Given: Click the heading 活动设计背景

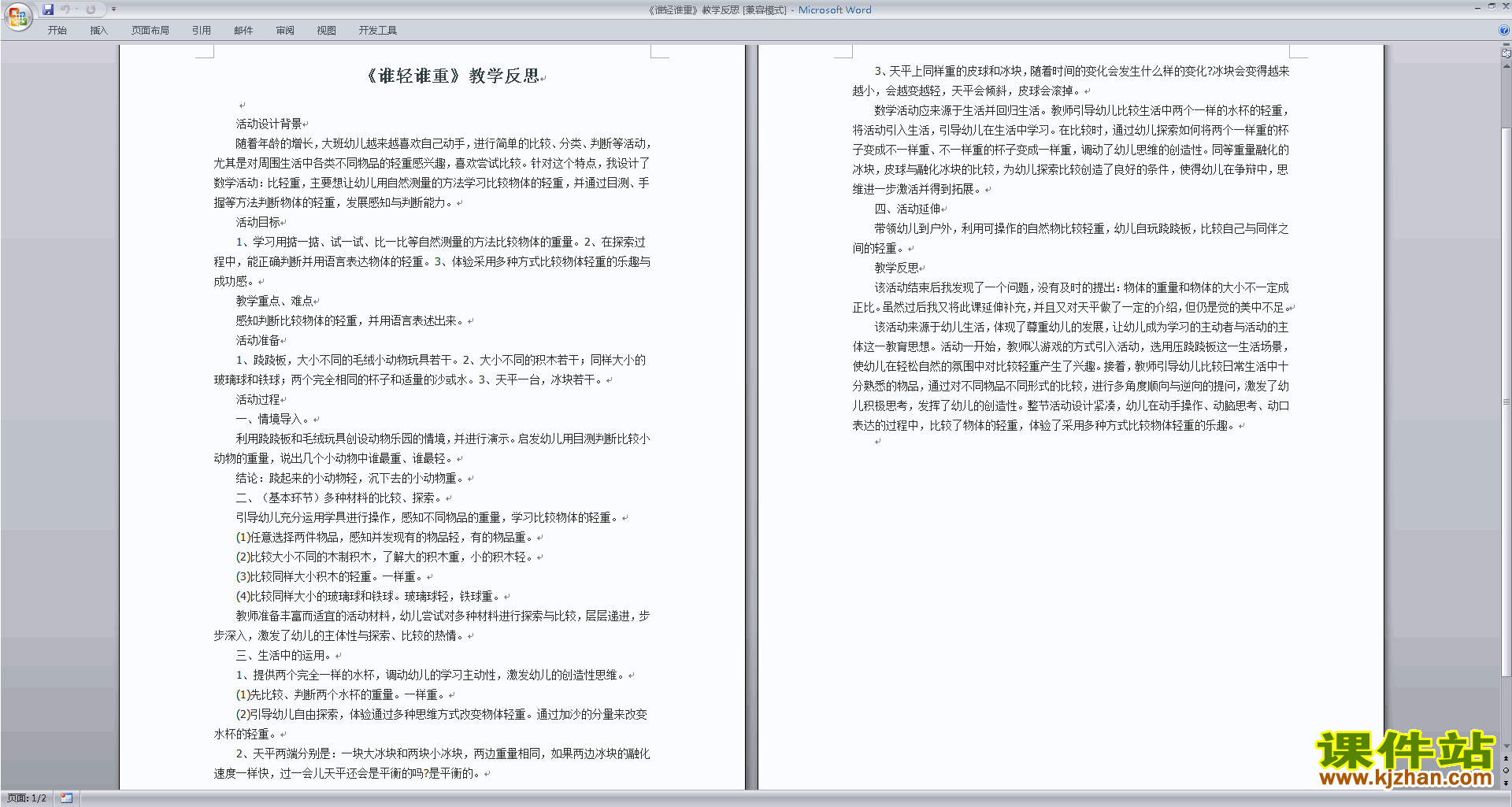Looking at the screenshot, I should tap(269, 124).
